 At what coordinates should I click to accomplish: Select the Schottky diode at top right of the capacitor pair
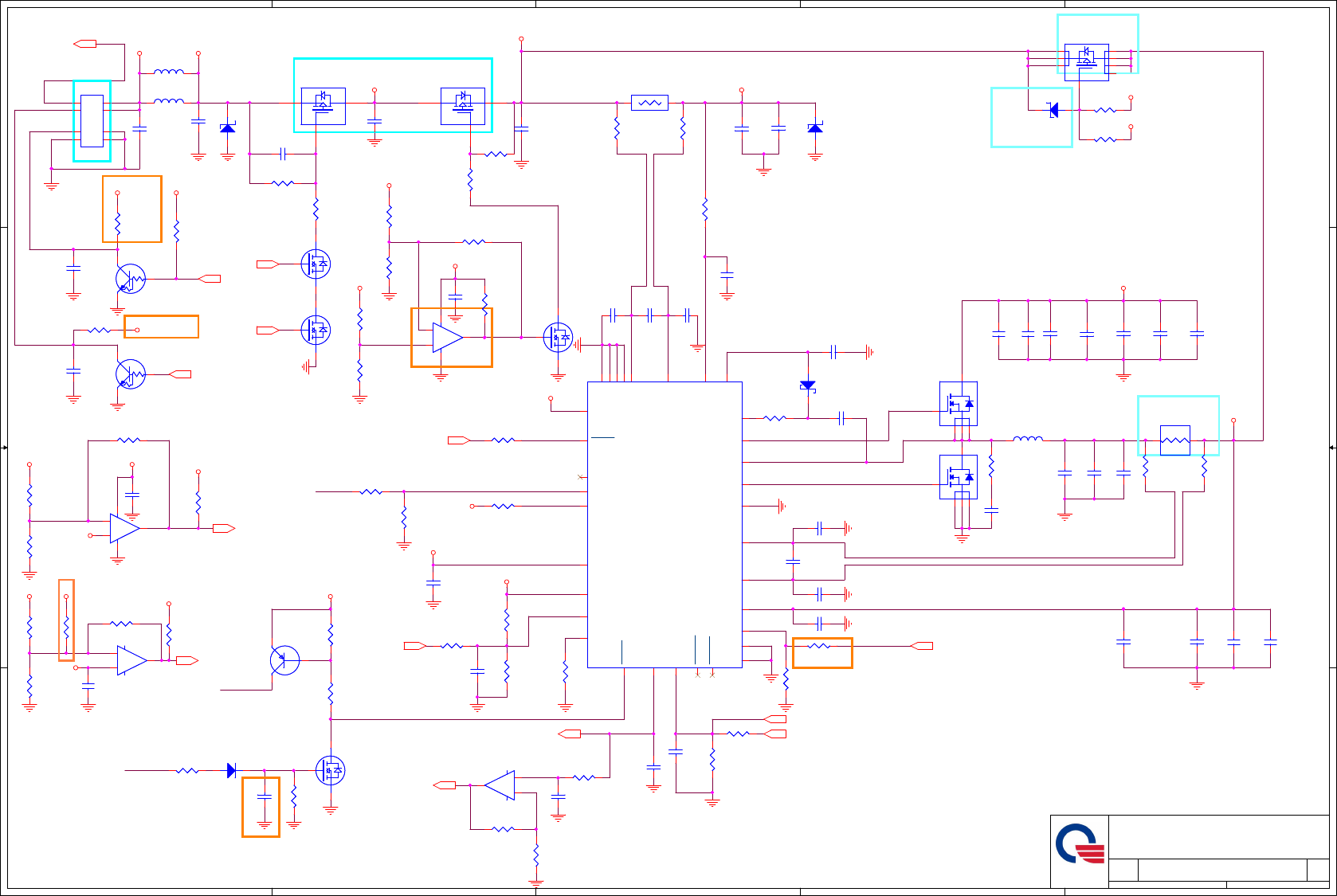pos(815,127)
